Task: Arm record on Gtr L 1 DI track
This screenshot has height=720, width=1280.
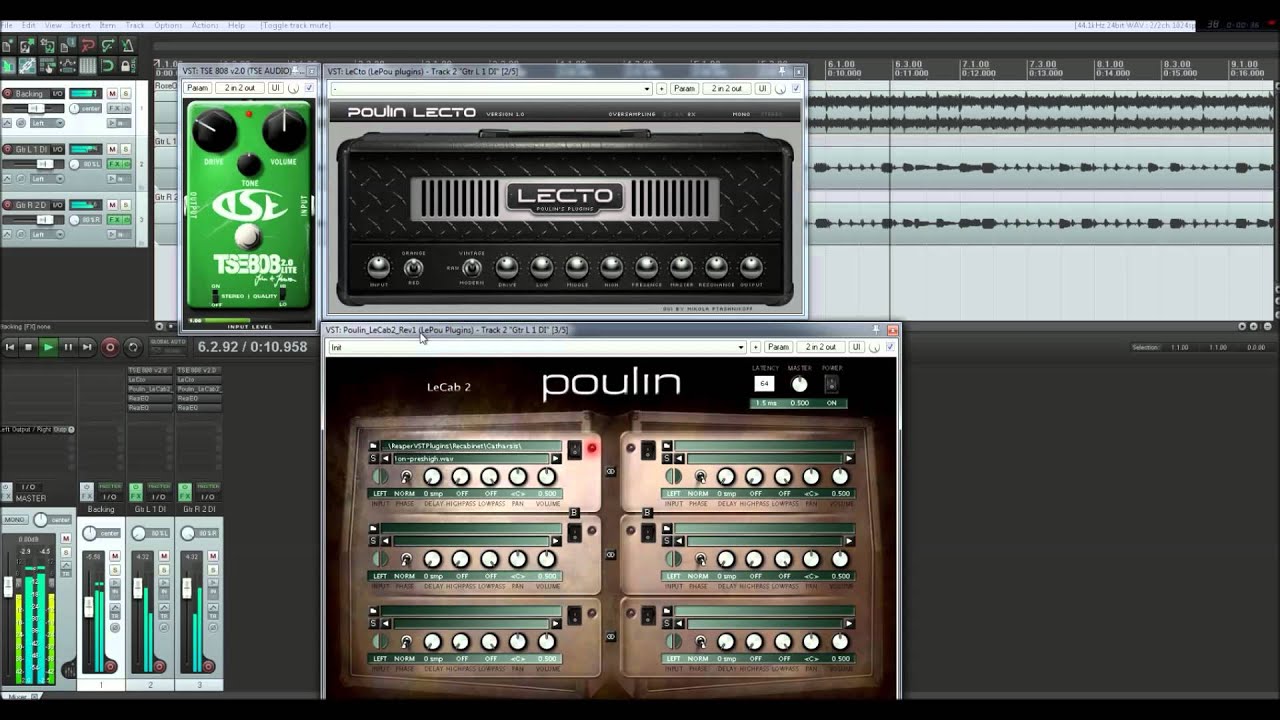Action: click(8, 149)
